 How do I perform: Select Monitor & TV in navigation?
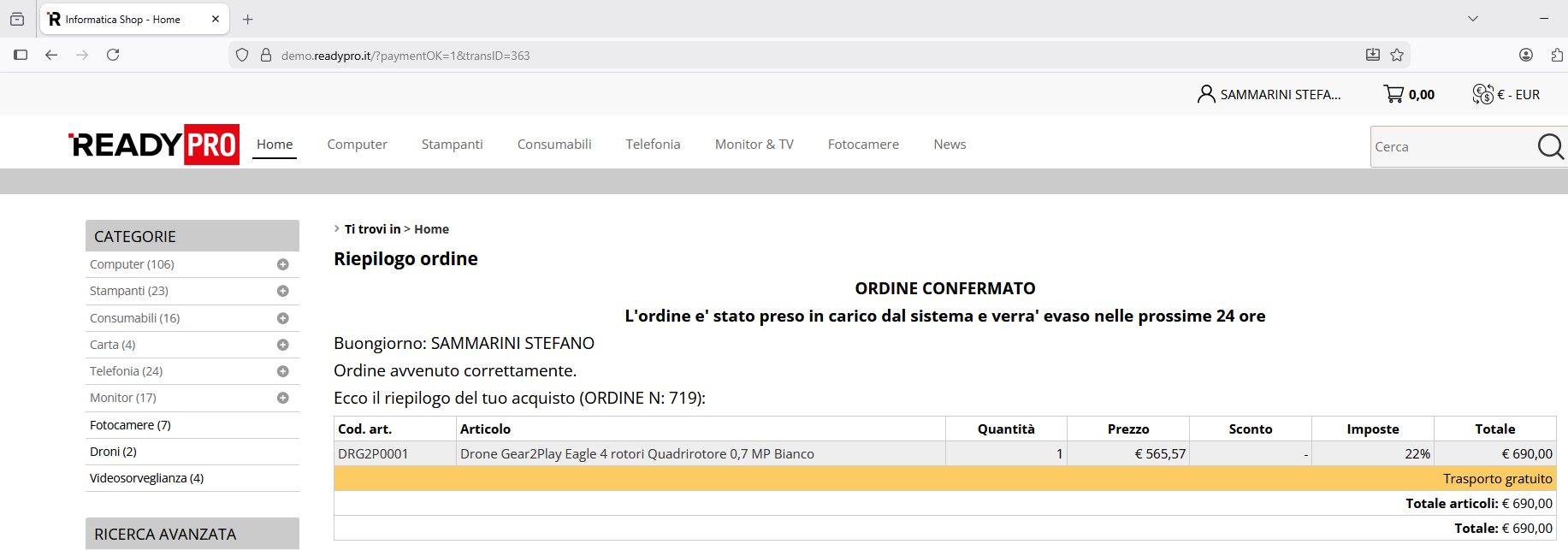pos(754,145)
